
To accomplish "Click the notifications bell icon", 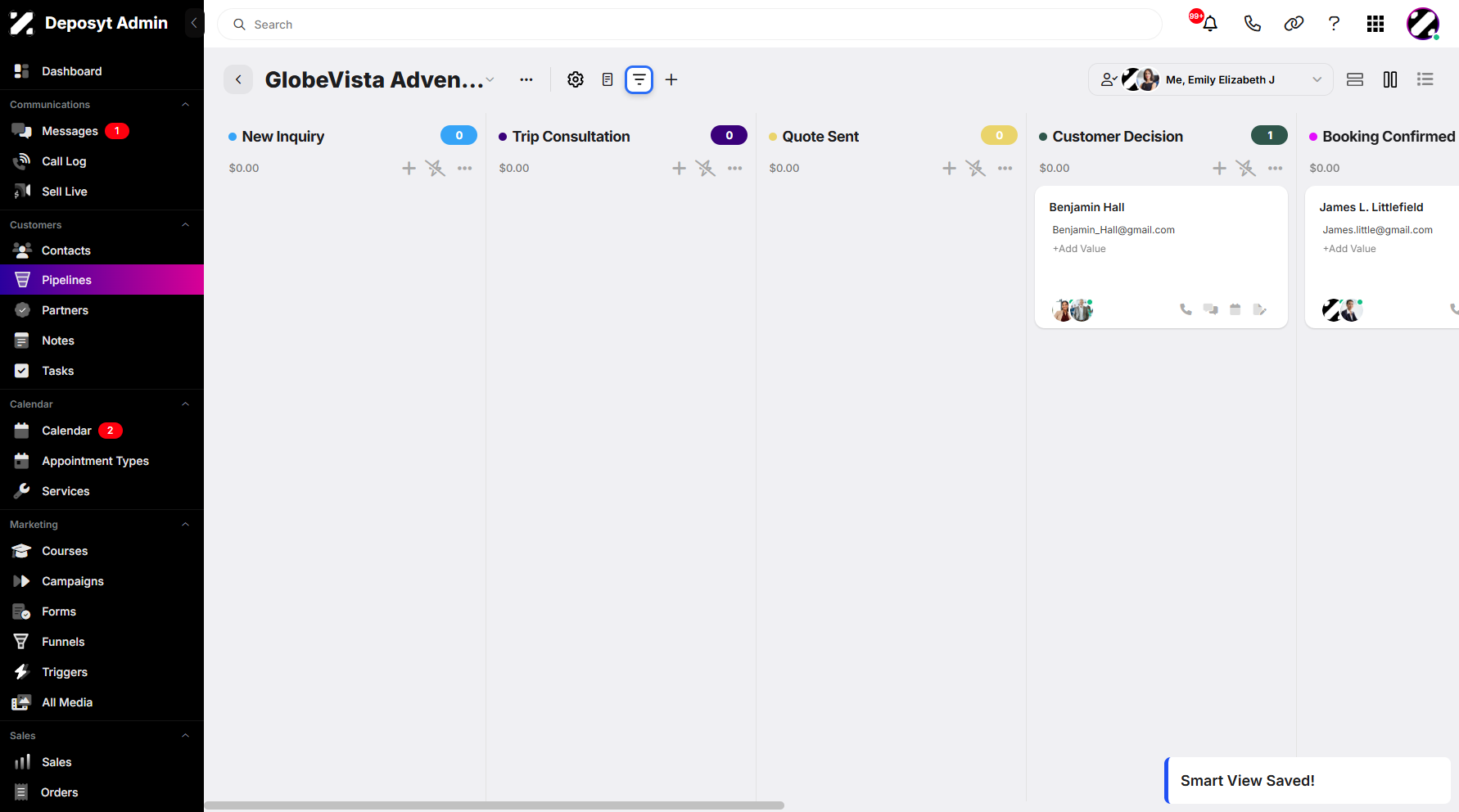I will (1209, 24).
